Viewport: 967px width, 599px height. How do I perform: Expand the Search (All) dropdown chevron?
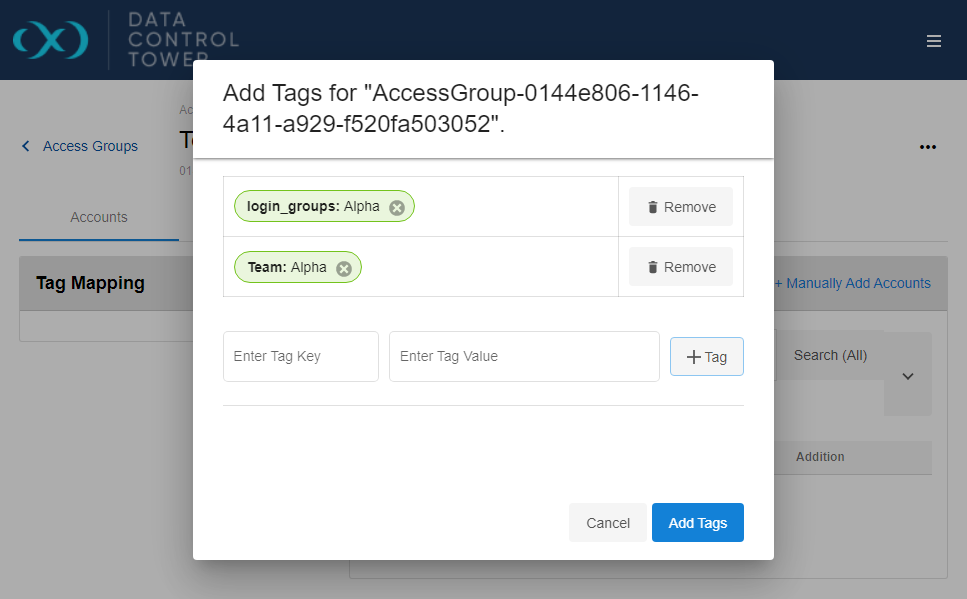[x=908, y=376]
